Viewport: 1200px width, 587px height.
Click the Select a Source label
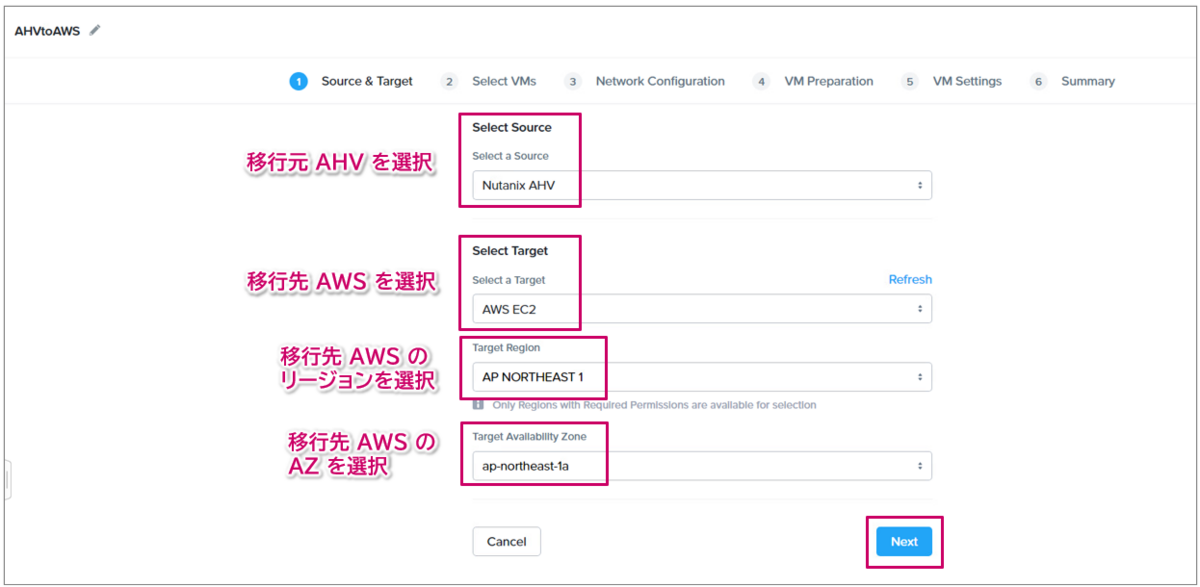[510, 156]
